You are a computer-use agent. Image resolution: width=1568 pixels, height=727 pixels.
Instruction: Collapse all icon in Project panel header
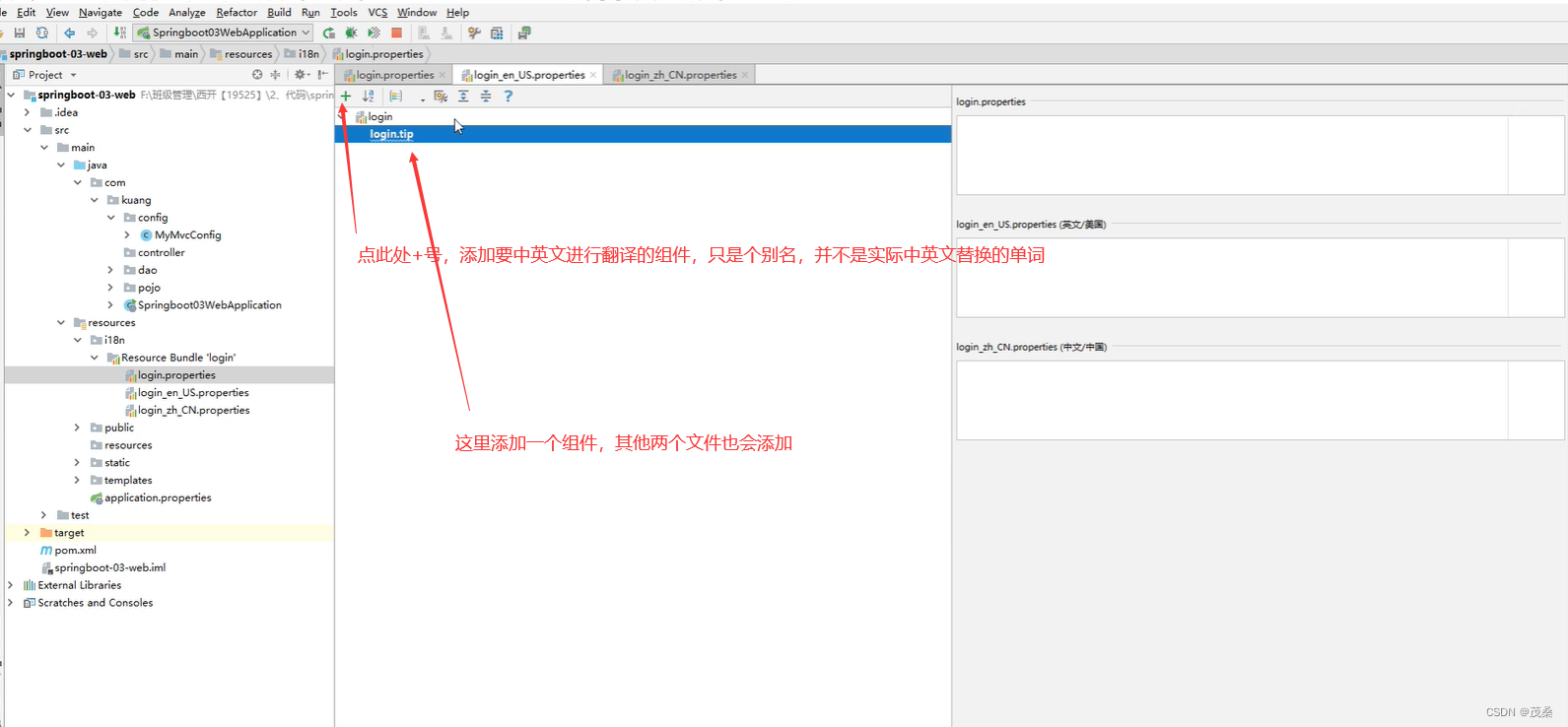pyautogui.click(x=275, y=74)
